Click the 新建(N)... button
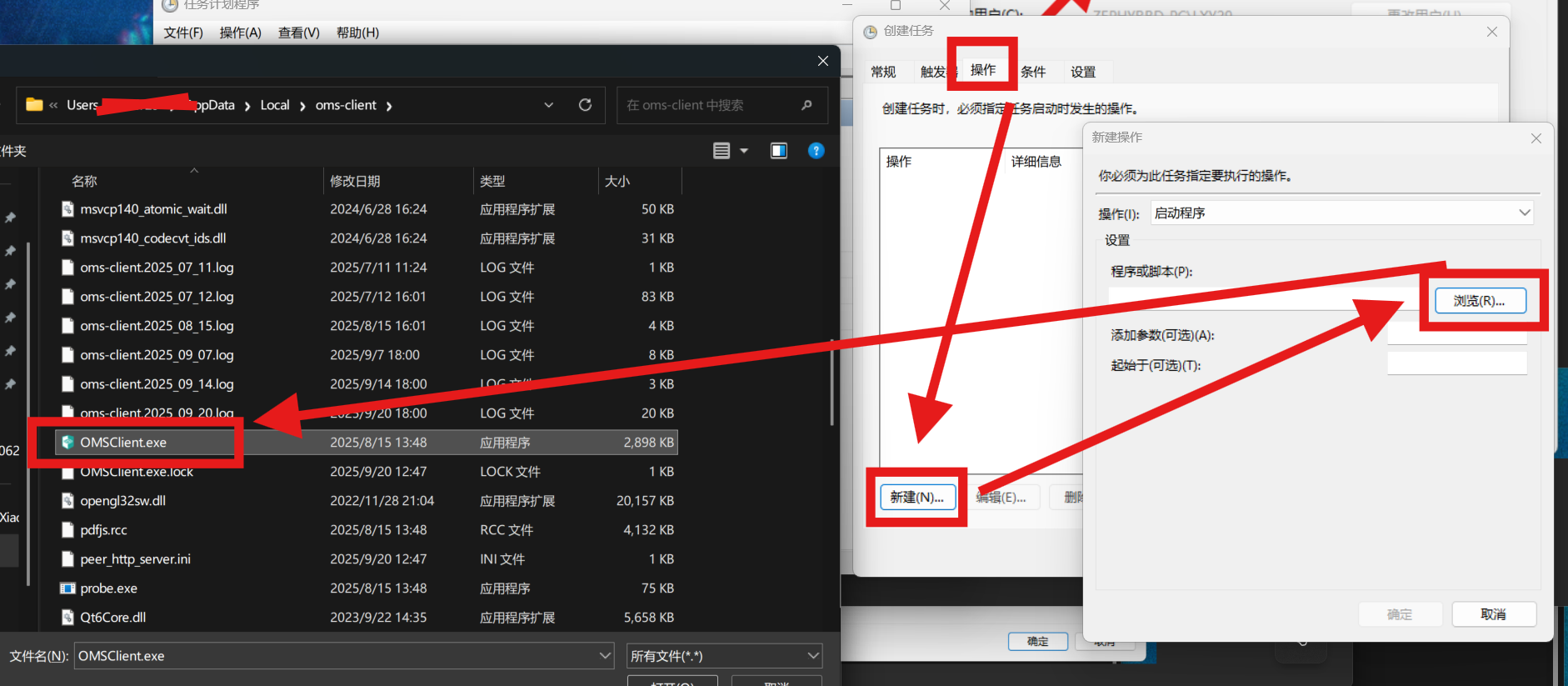 click(x=916, y=498)
